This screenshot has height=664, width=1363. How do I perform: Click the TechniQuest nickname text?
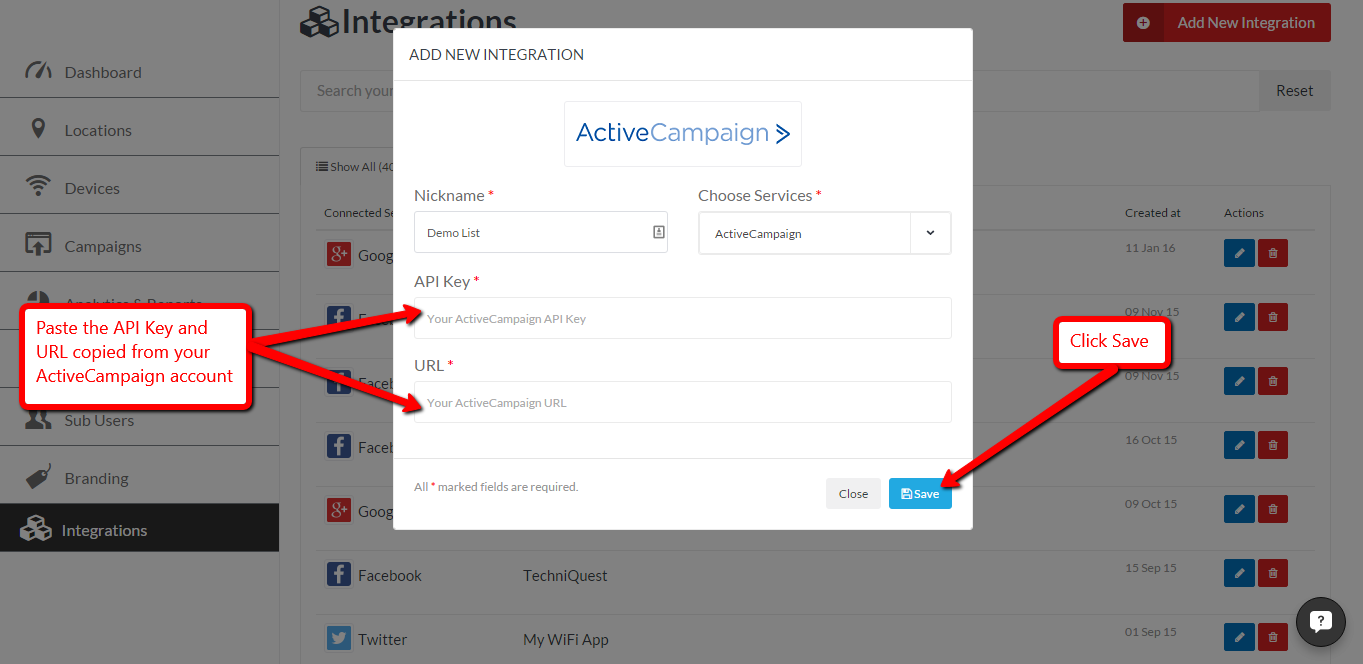[565, 575]
